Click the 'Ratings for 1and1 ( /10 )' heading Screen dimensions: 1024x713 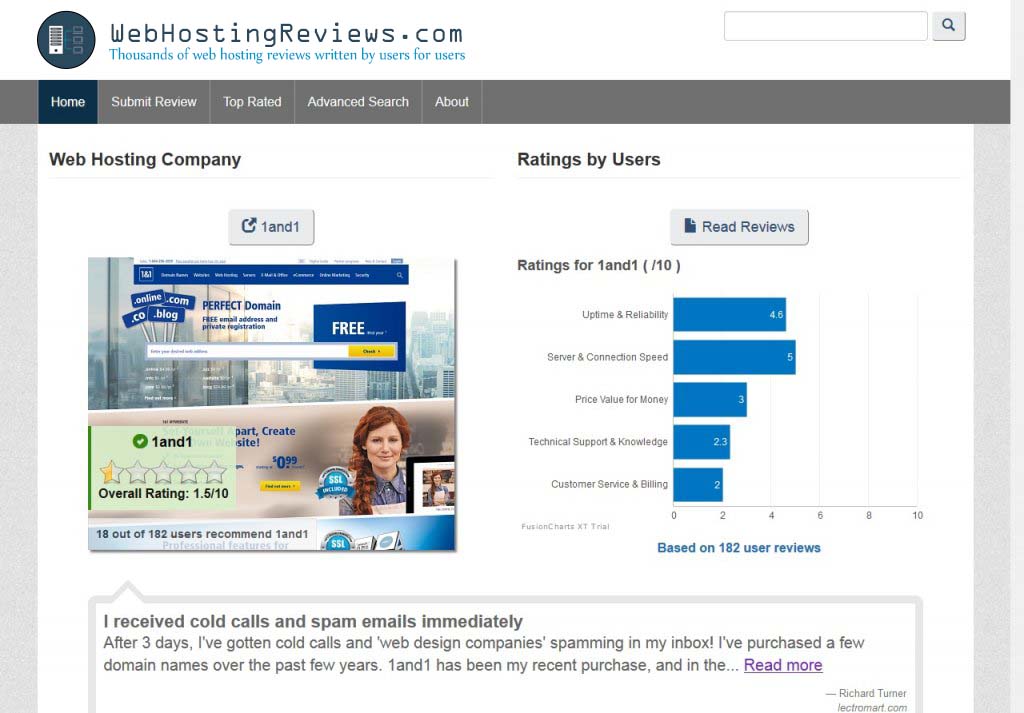[599, 265]
